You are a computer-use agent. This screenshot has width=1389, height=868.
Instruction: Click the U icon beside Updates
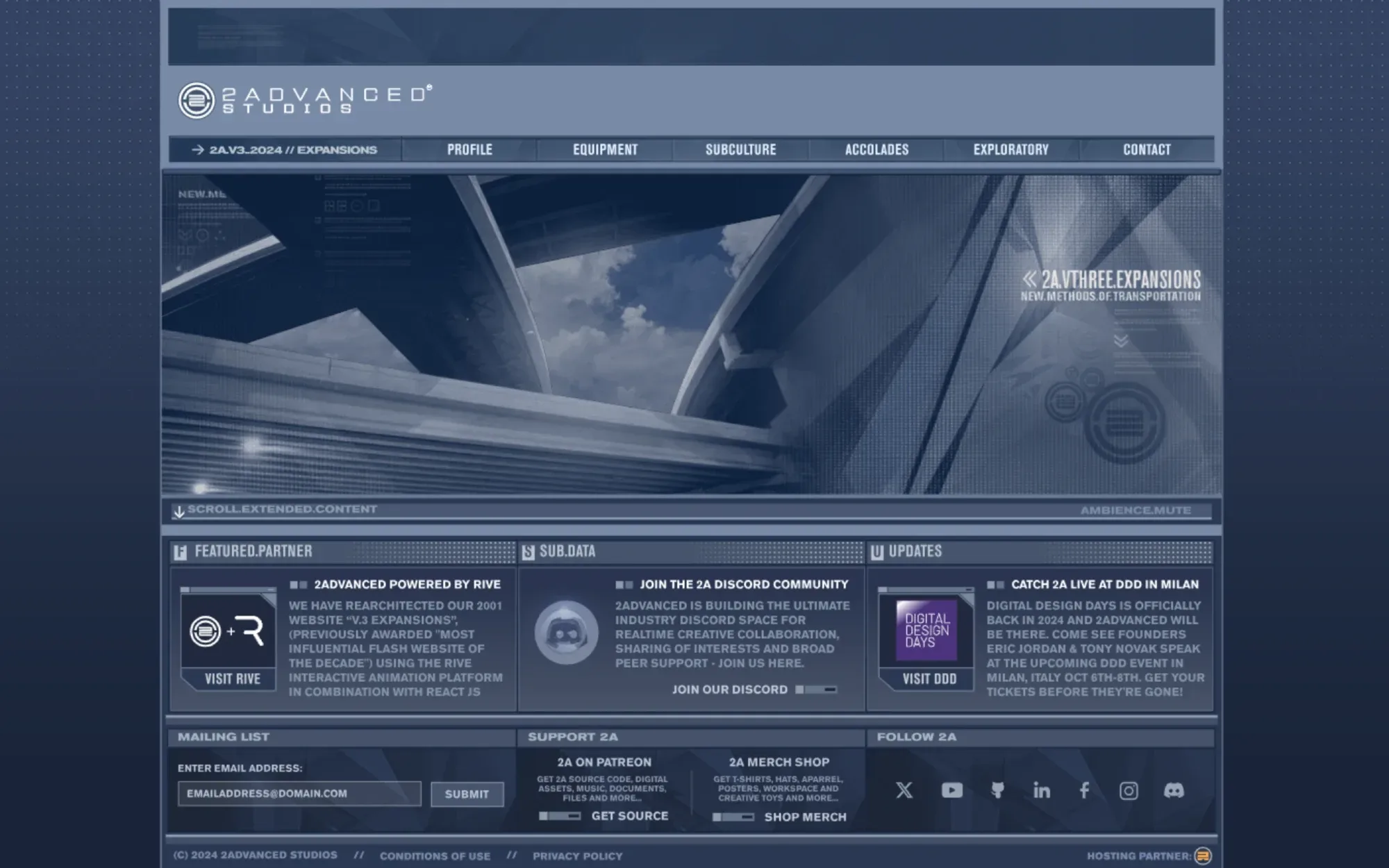pyautogui.click(x=877, y=552)
